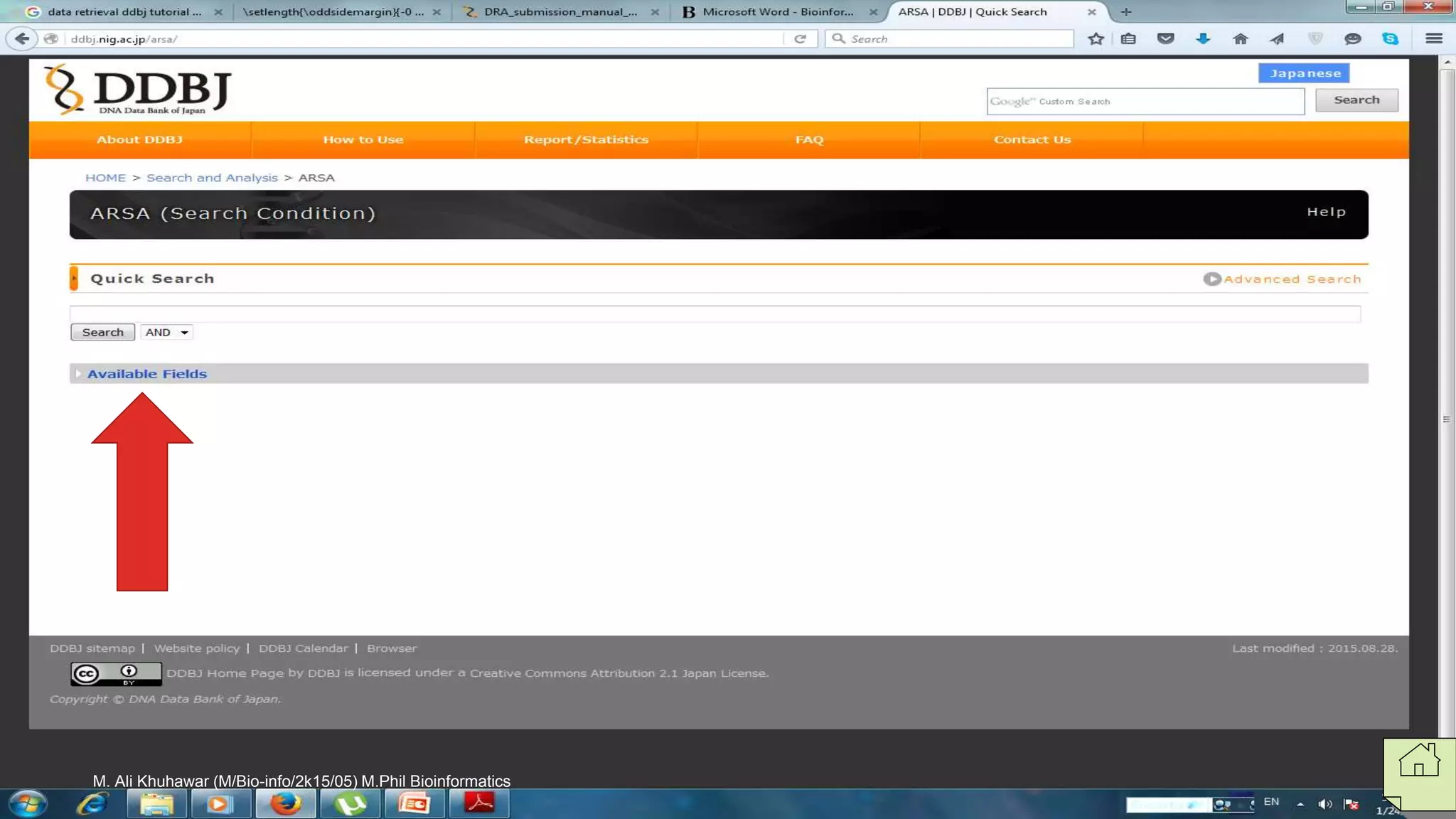Viewport: 1456px width, 819px height.
Task: Open the Pocket icon in toolbar
Action: (x=1165, y=39)
